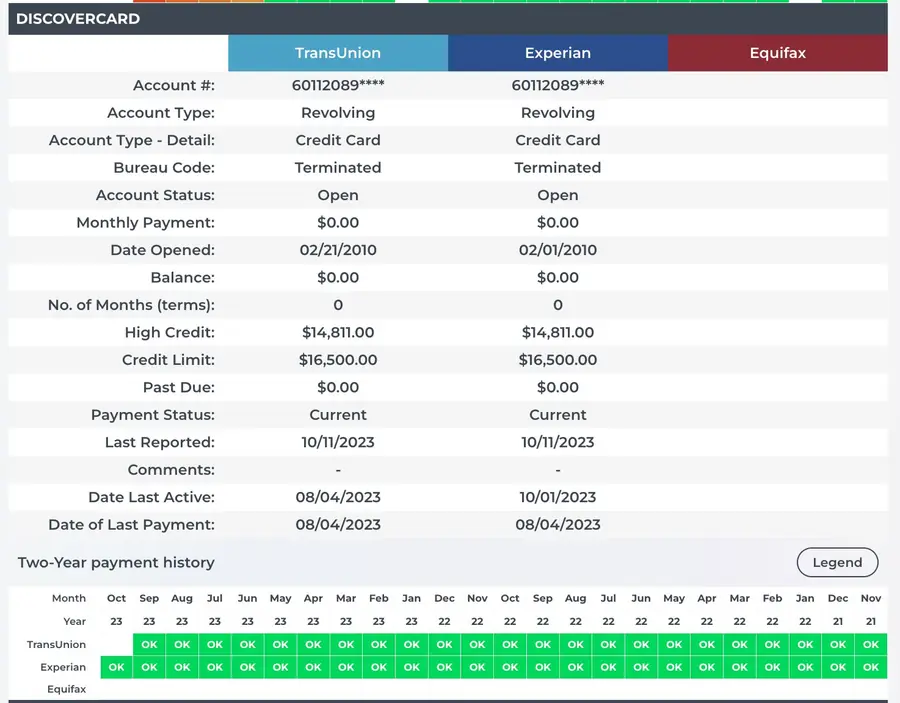Click the Payment Status: label

tap(153, 415)
